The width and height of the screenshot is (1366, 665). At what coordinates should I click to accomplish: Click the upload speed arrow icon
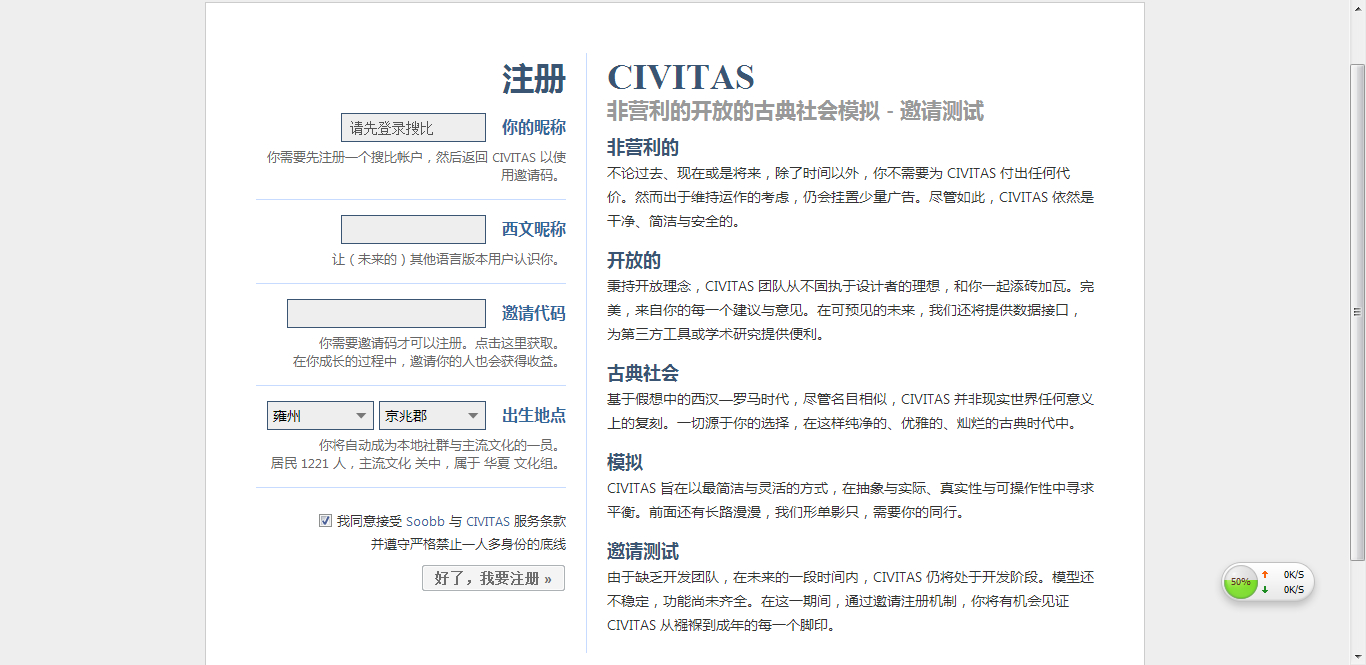pos(1265,575)
